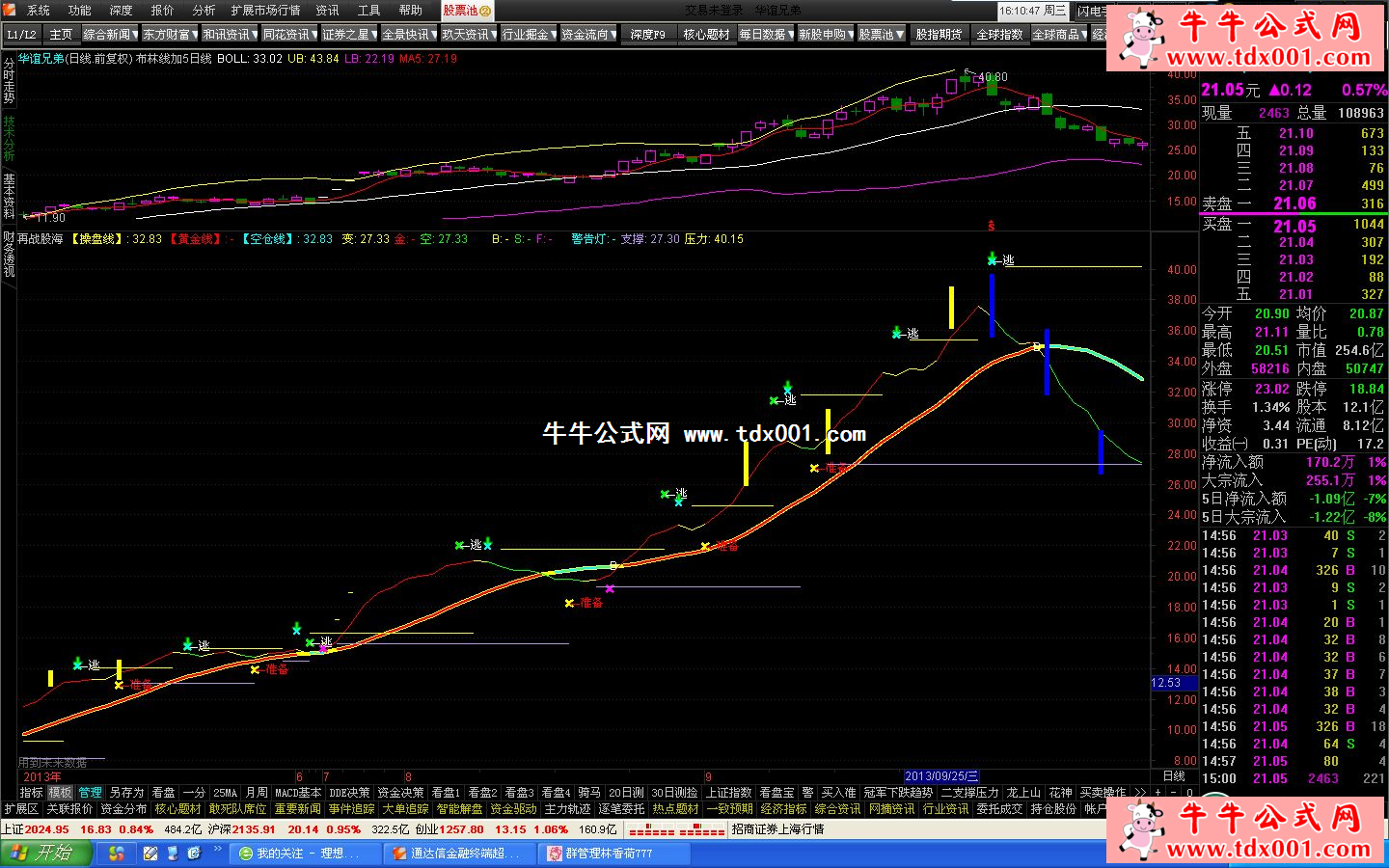Screen dimensions: 1389x868
Task: Click the 逃 sell signal marker at chart peak
Action: click(x=1007, y=260)
